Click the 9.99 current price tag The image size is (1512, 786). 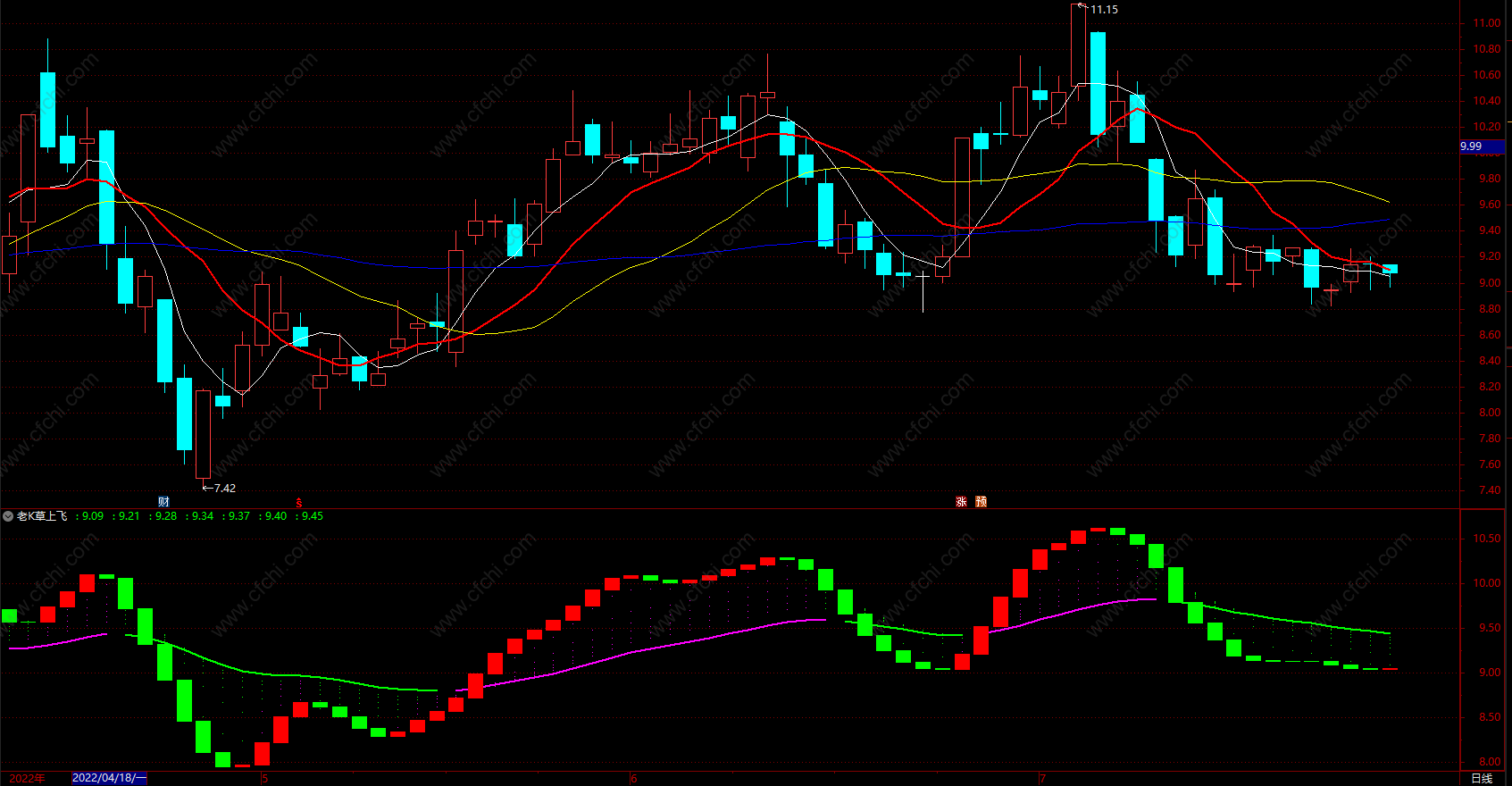[x=1482, y=146]
